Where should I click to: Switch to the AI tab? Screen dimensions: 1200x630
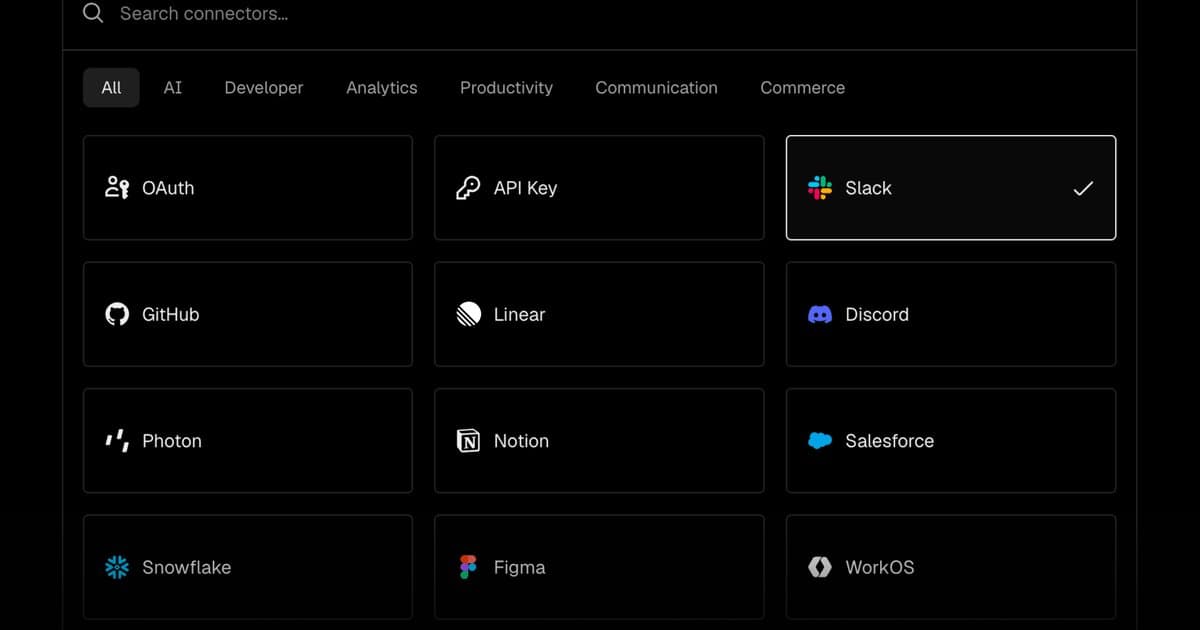point(173,88)
